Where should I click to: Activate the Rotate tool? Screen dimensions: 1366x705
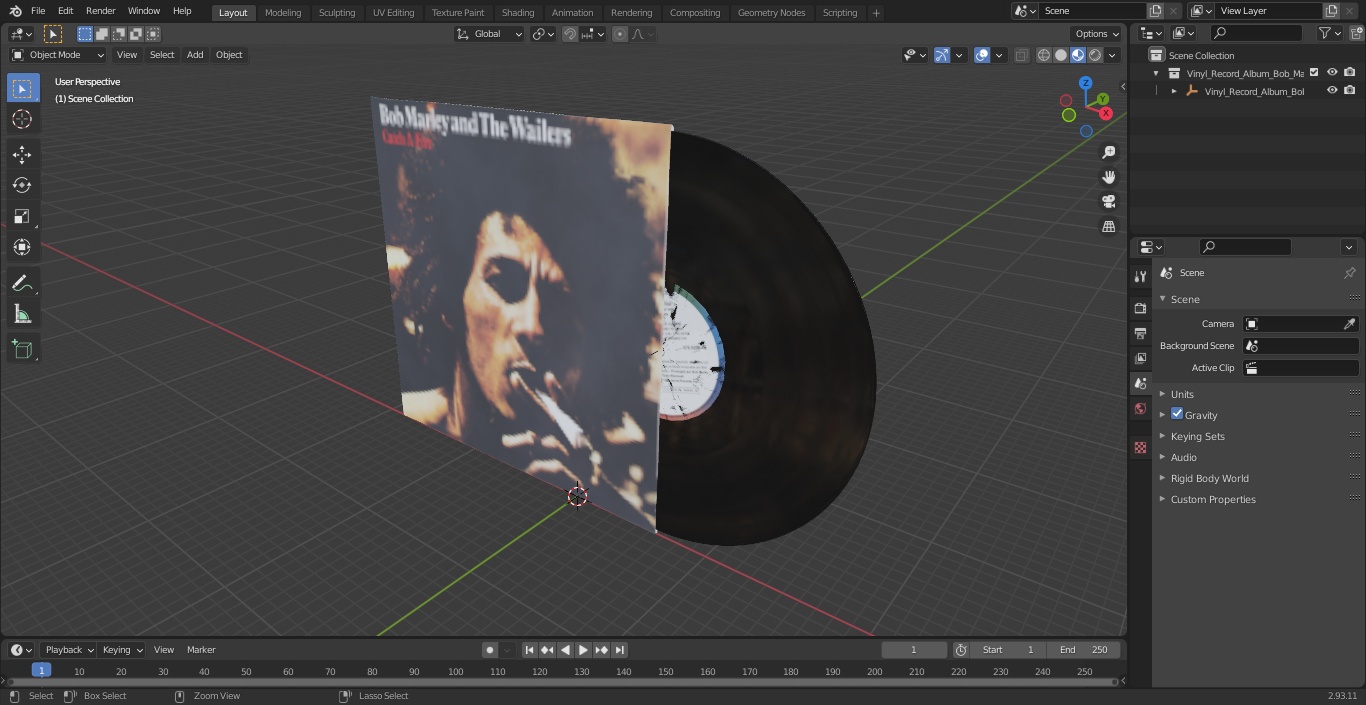pos(22,185)
